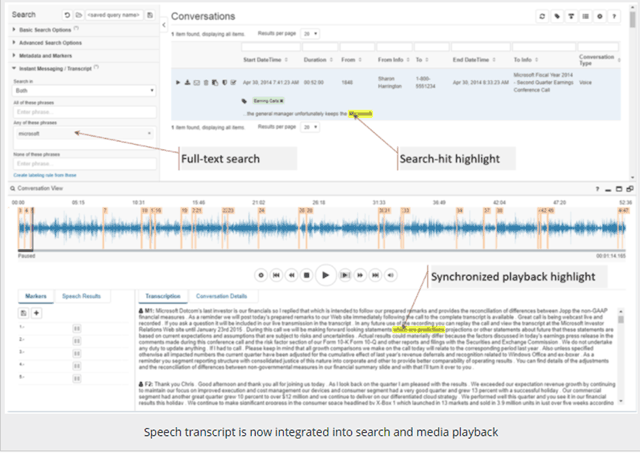
Task: Download the conversation recording in the row
Action: coord(187,82)
